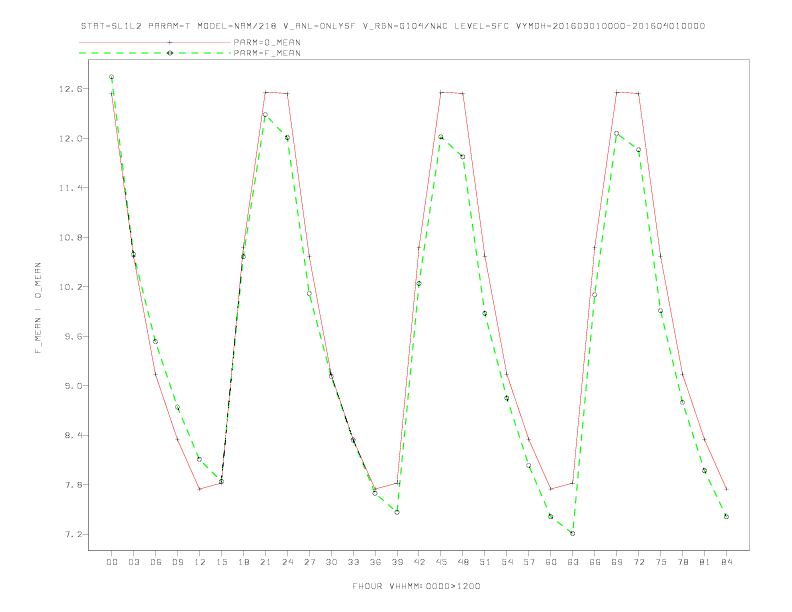Click x-axis tick label 21
Viewport: 792px width, 612px height.
pyautogui.click(x=265, y=562)
